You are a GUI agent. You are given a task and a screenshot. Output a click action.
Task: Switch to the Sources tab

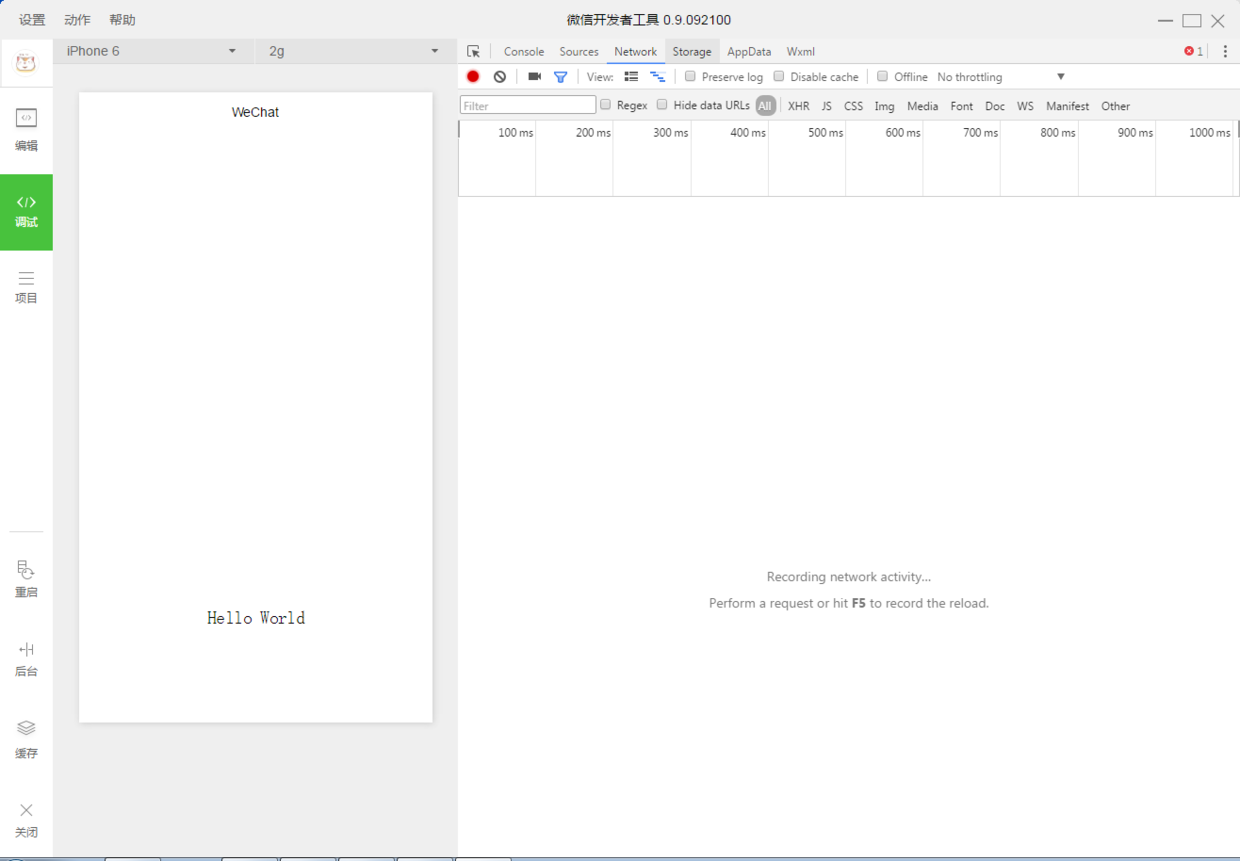(x=579, y=51)
